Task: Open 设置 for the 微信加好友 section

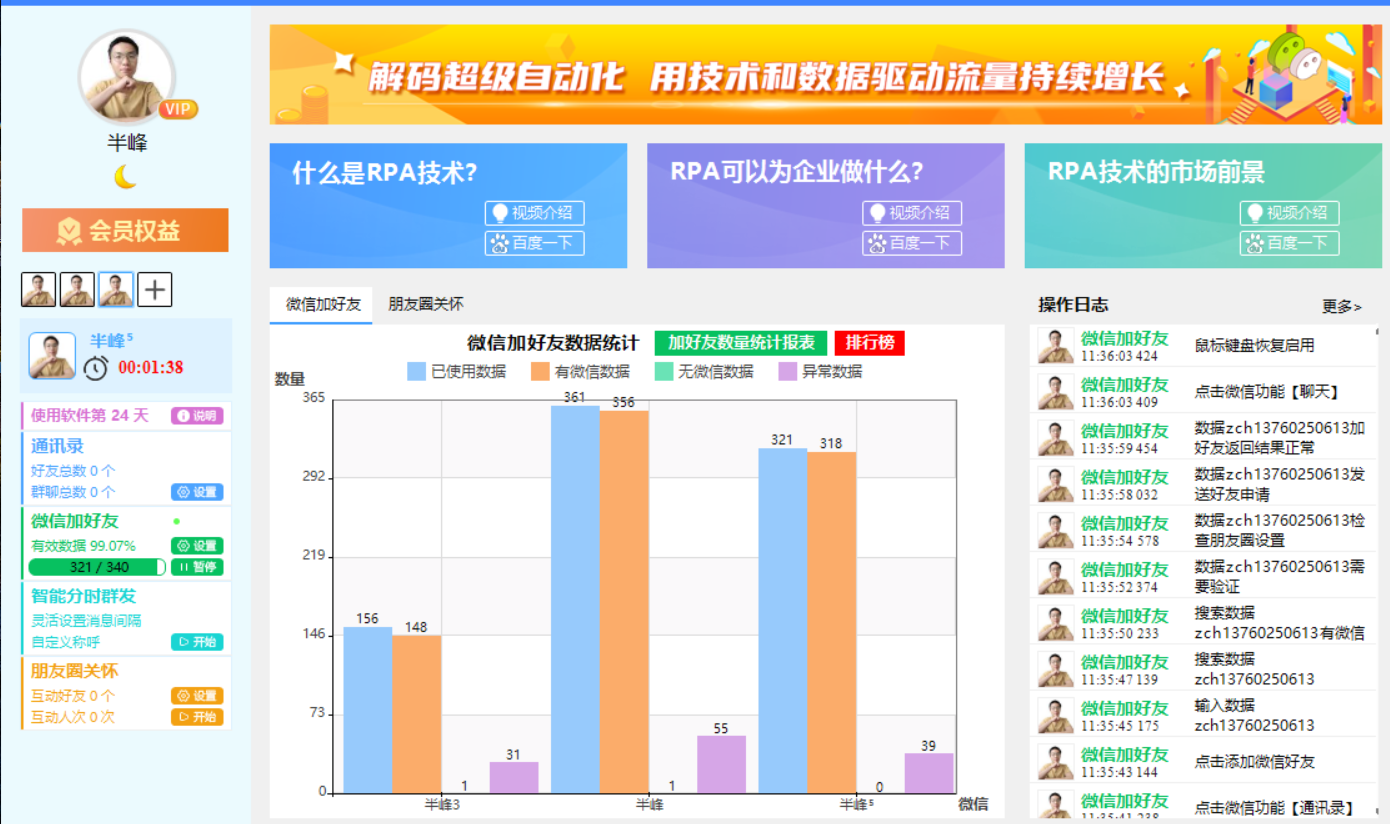Action: pyautogui.click(x=197, y=546)
